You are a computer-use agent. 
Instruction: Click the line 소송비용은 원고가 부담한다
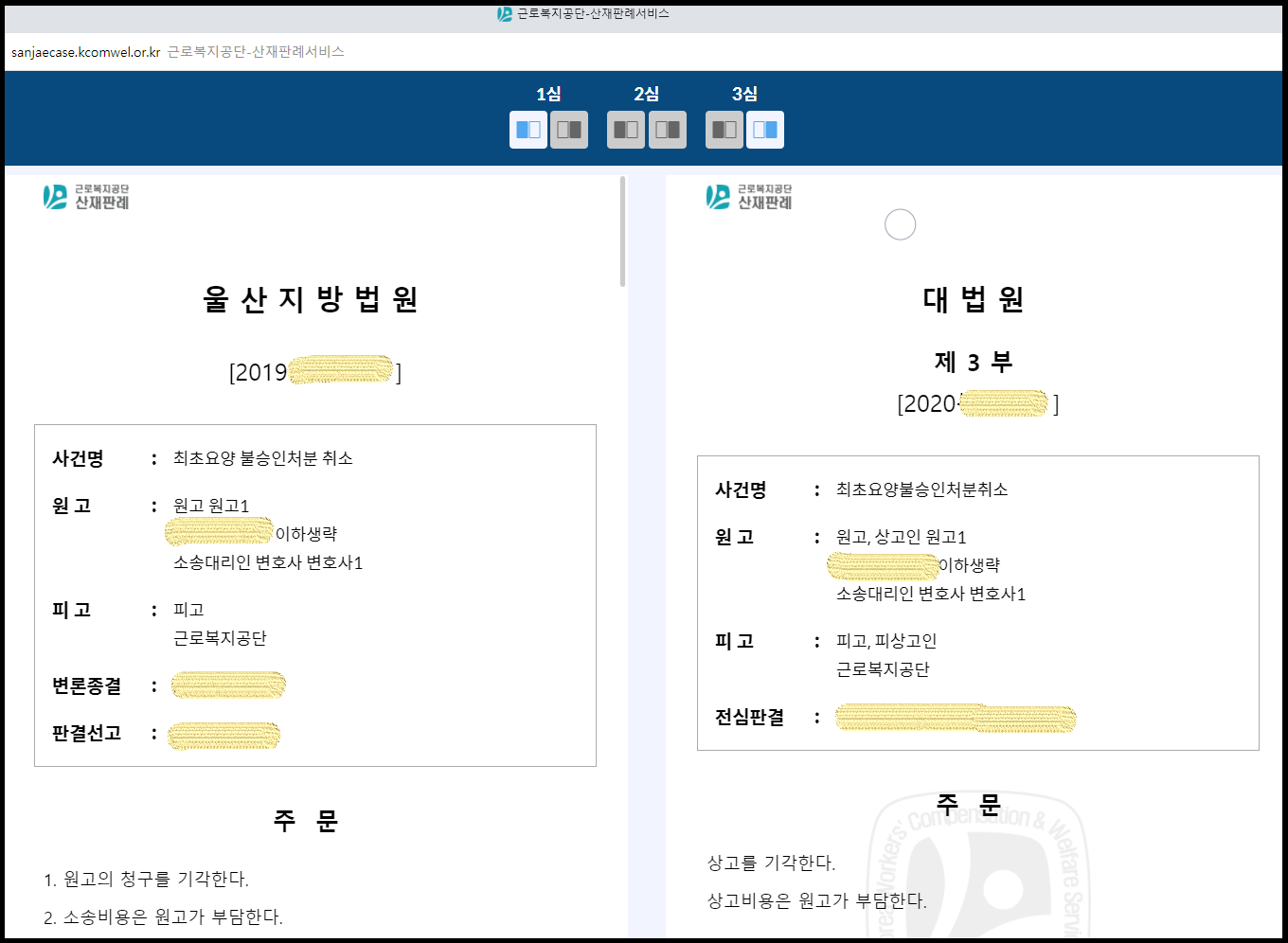tap(164, 916)
